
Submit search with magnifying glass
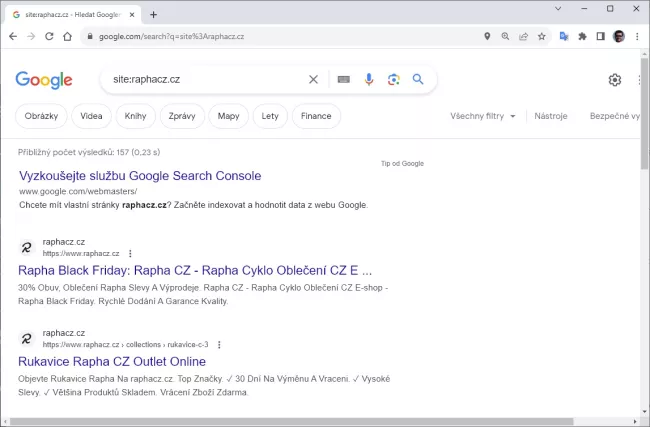(x=418, y=79)
